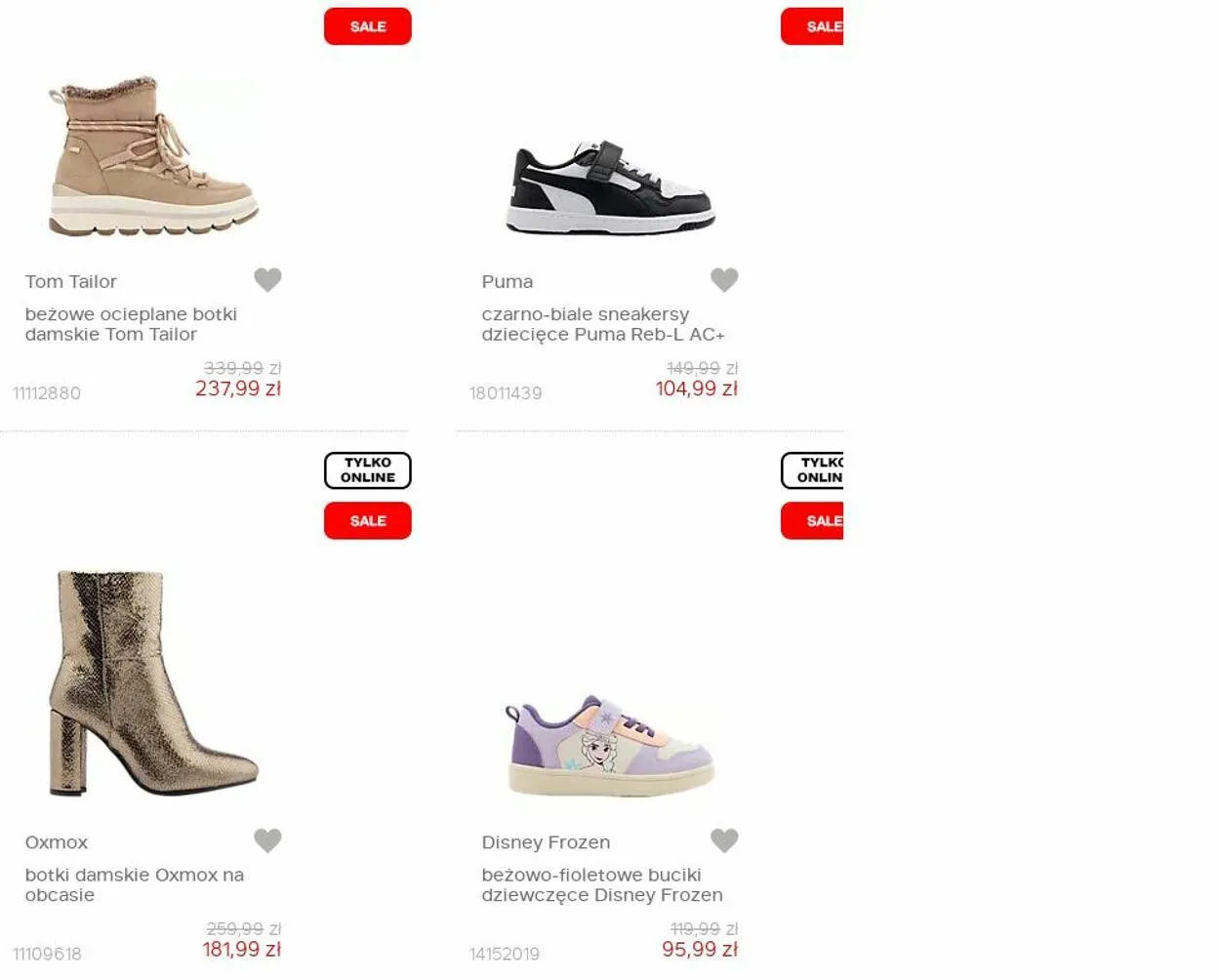The width and height of the screenshot is (1220, 980).
Task: Click the Puma brand name
Action: (507, 281)
